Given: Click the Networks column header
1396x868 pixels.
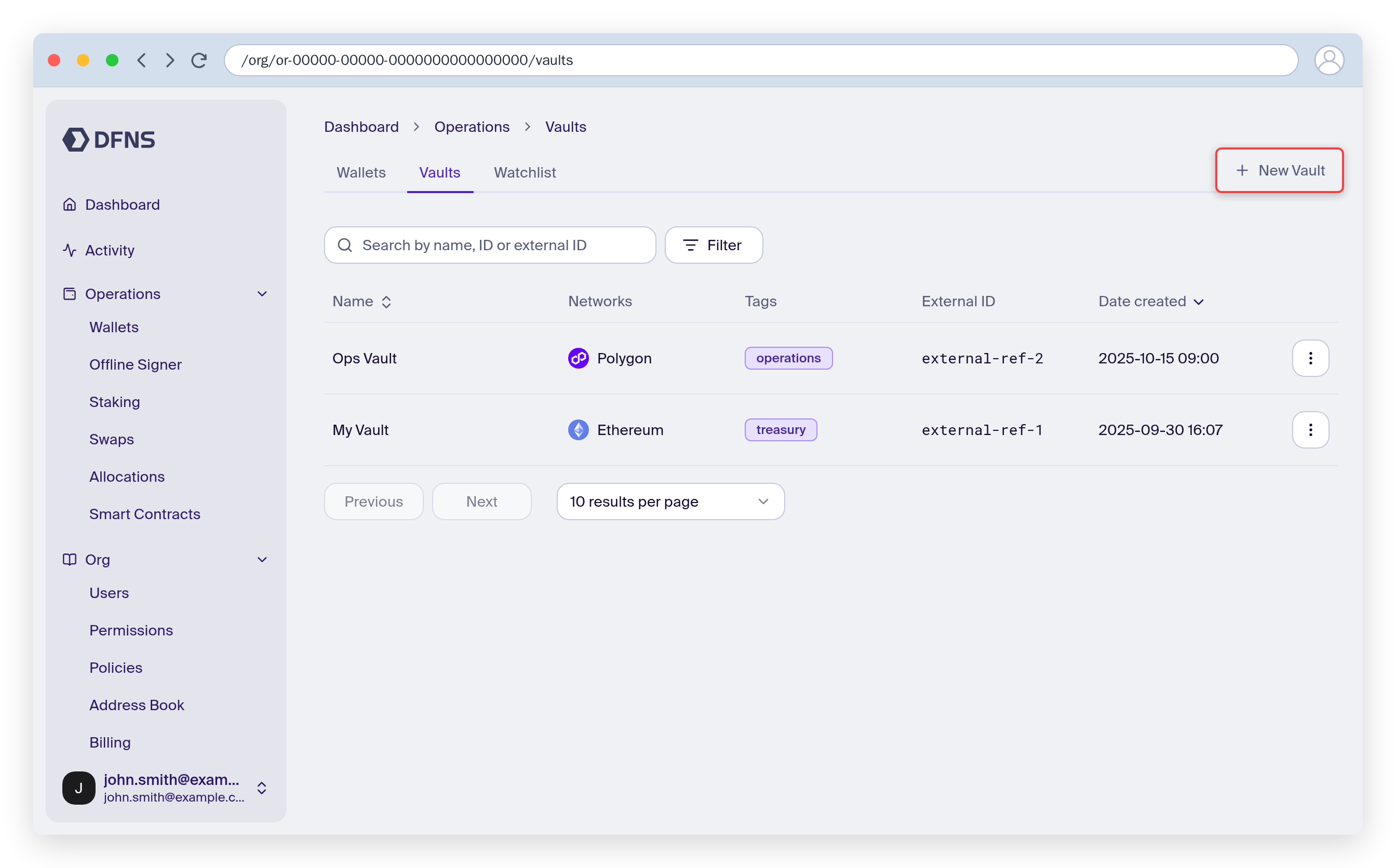Looking at the screenshot, I should (x=600, y=302).
